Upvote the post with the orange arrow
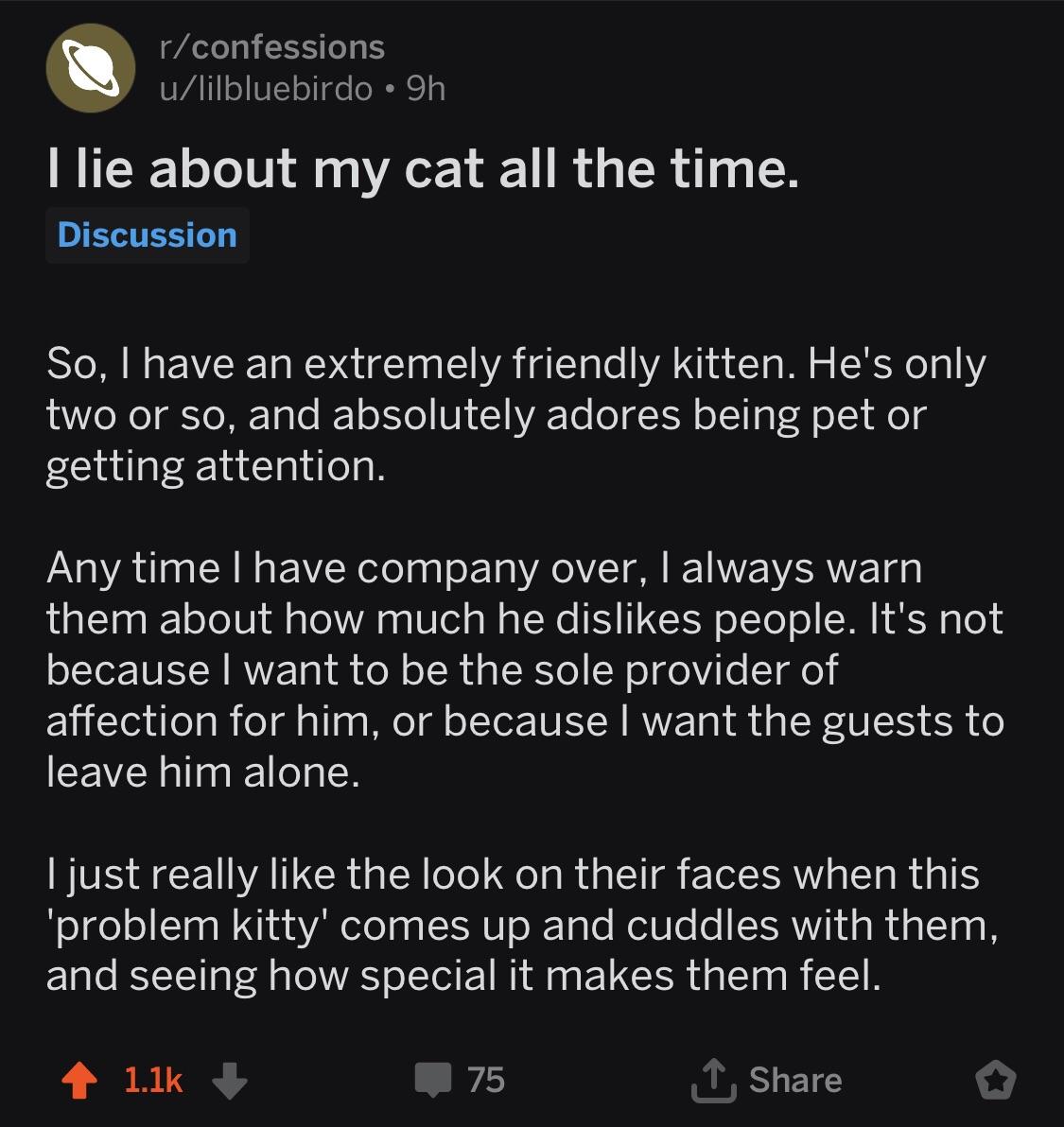1064x1127 pixels. 80,1080
